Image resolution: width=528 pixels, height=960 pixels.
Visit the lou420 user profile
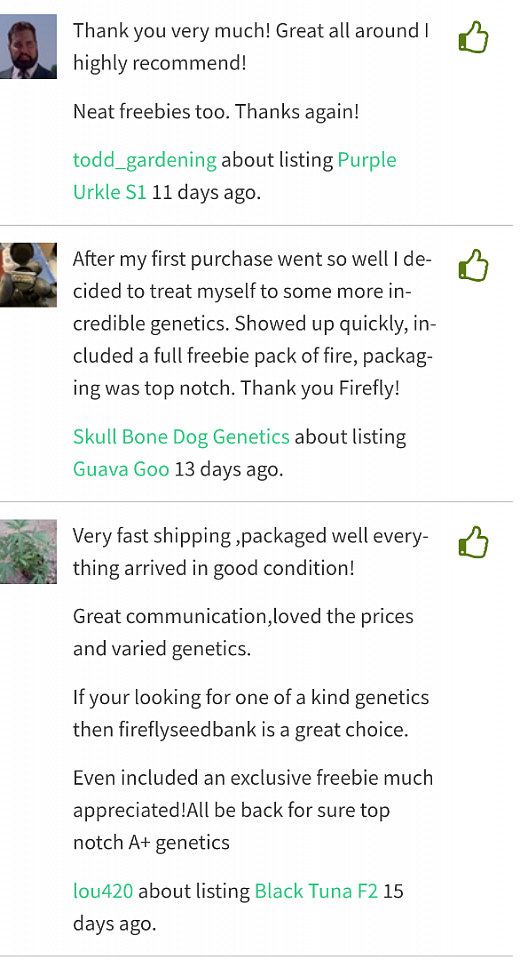pos(103,891)
